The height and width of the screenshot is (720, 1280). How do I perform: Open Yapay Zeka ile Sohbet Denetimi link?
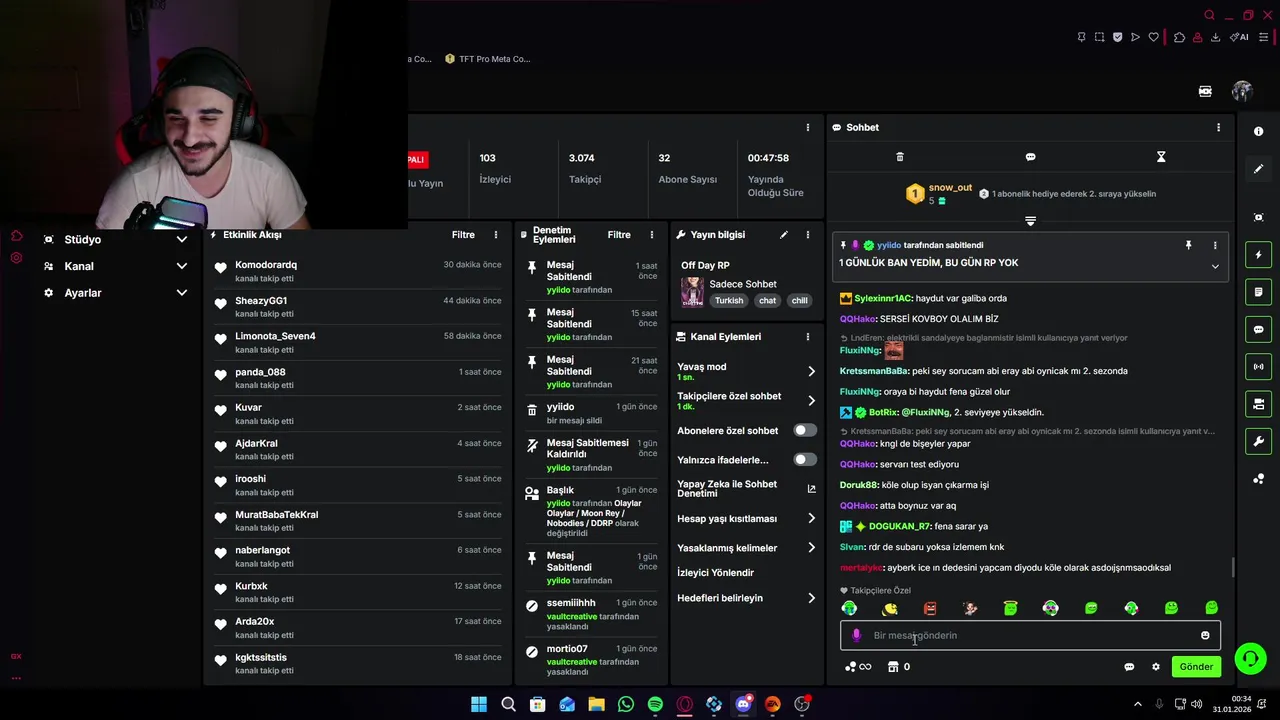[x=746, y=489]
